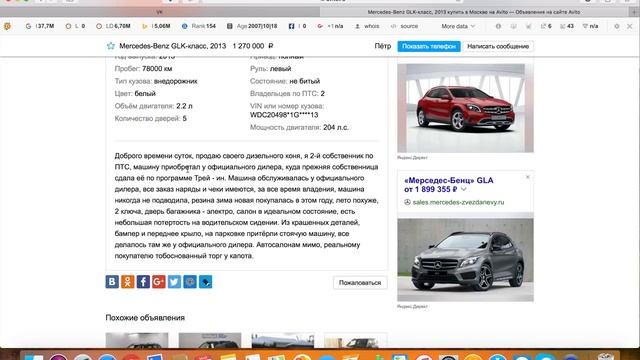
Task: Share listing on Facebook
Action: click(143, 282)
